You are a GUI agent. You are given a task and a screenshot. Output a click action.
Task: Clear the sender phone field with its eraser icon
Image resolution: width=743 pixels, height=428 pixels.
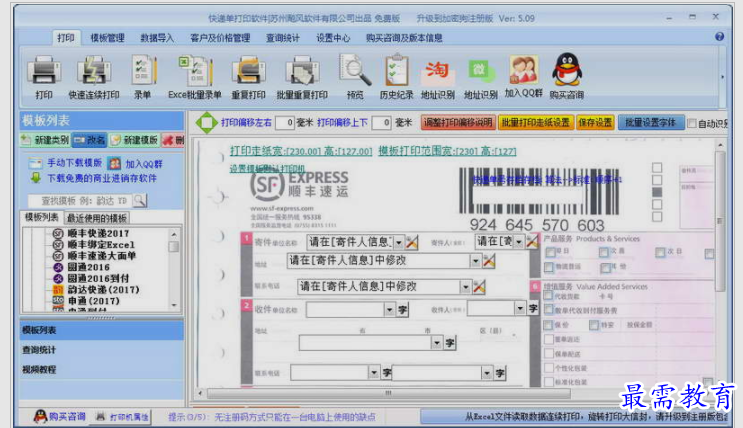pyautogui.click(x=479, y=286)
